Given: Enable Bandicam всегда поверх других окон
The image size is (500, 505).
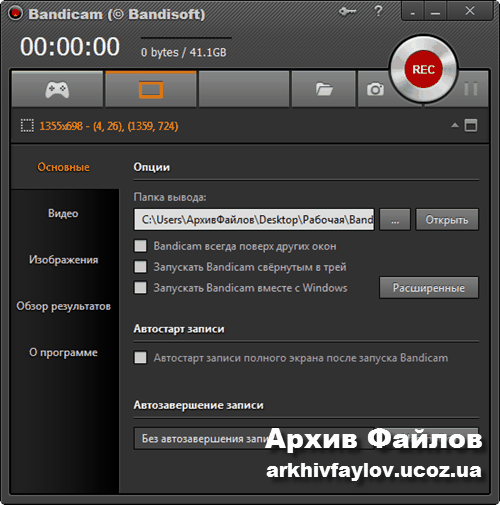Looking at the screenshot, I should pos(140,246).
